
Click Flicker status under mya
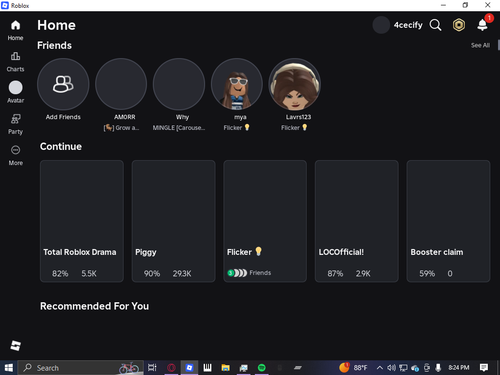pyautogui.click(x=237, y=128)
